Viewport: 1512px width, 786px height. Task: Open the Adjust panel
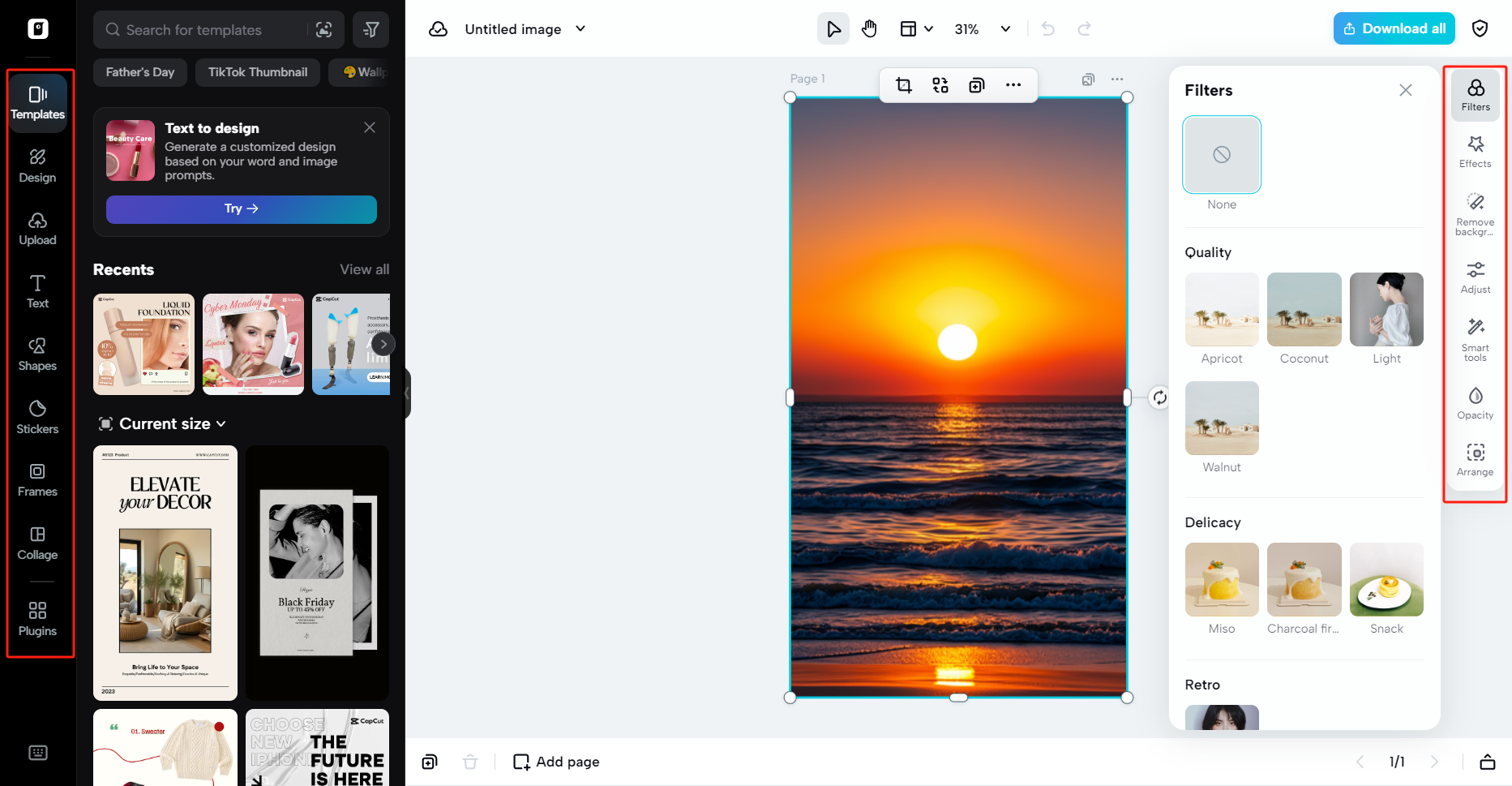[x=1475, y=277]
